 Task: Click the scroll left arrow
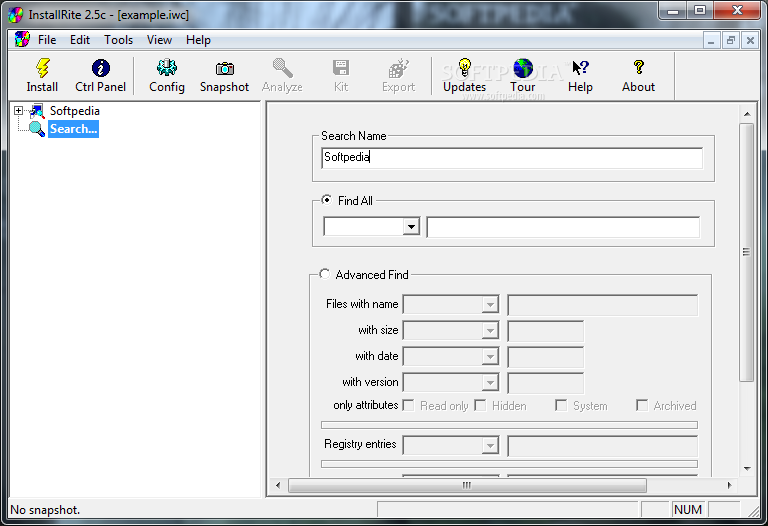[278, 485]
